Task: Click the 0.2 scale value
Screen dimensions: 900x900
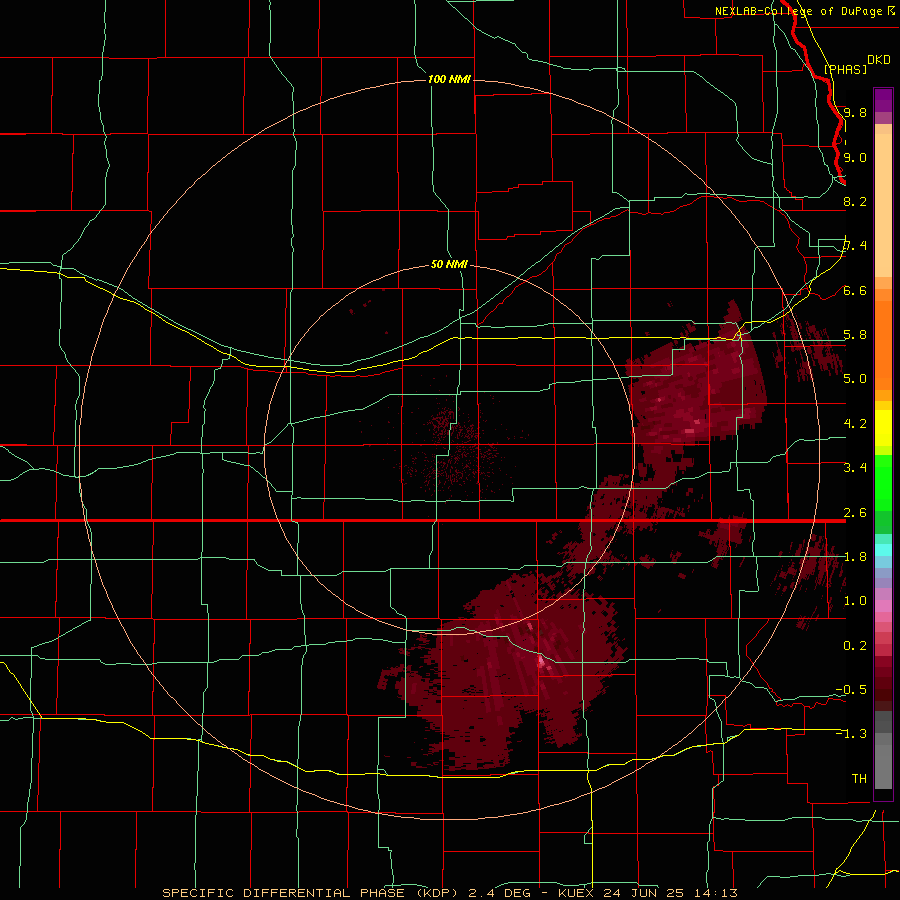Action: [x=855, y=646]
